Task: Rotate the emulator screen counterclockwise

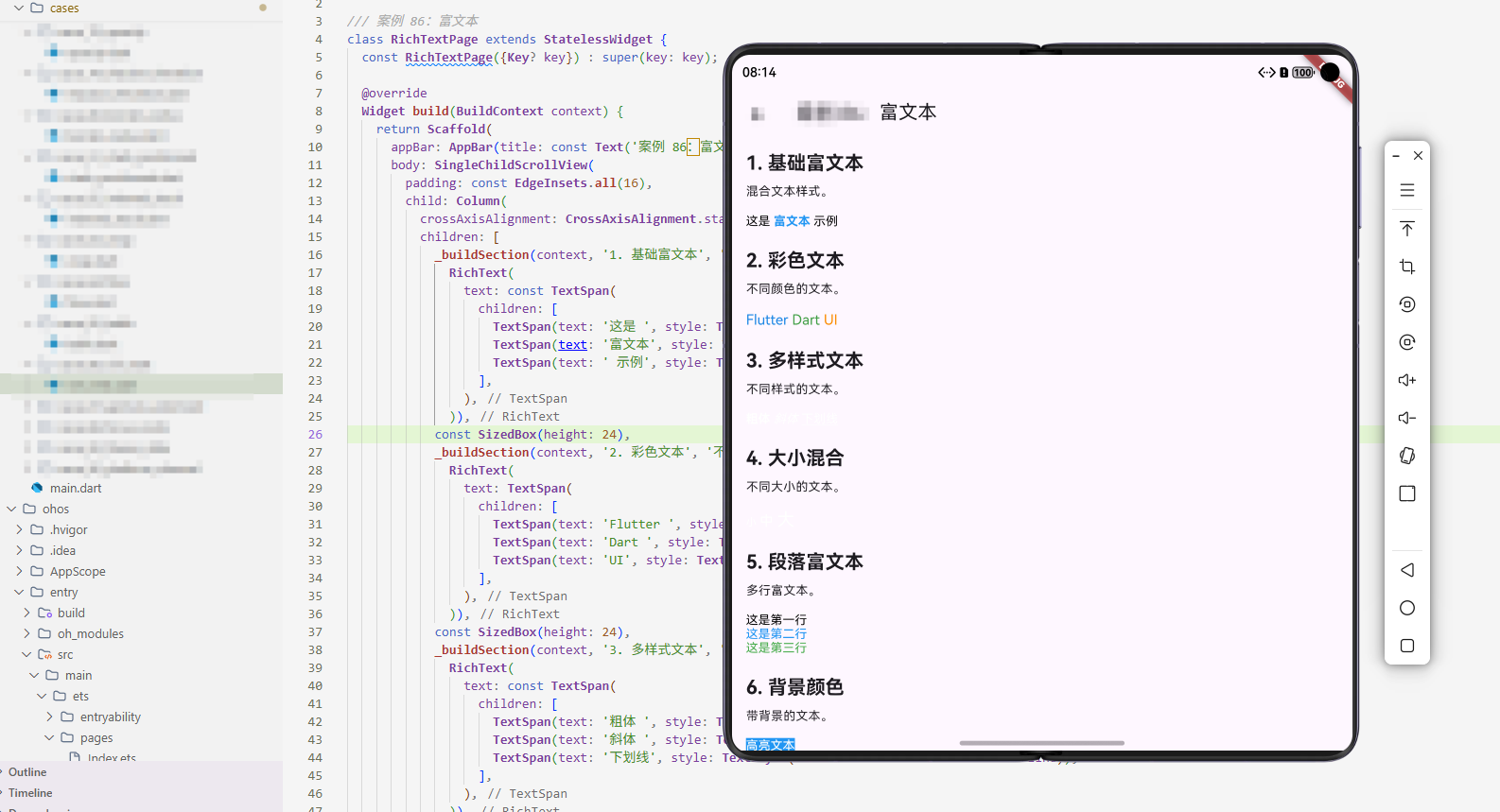Action: [x=1407, y=304]
